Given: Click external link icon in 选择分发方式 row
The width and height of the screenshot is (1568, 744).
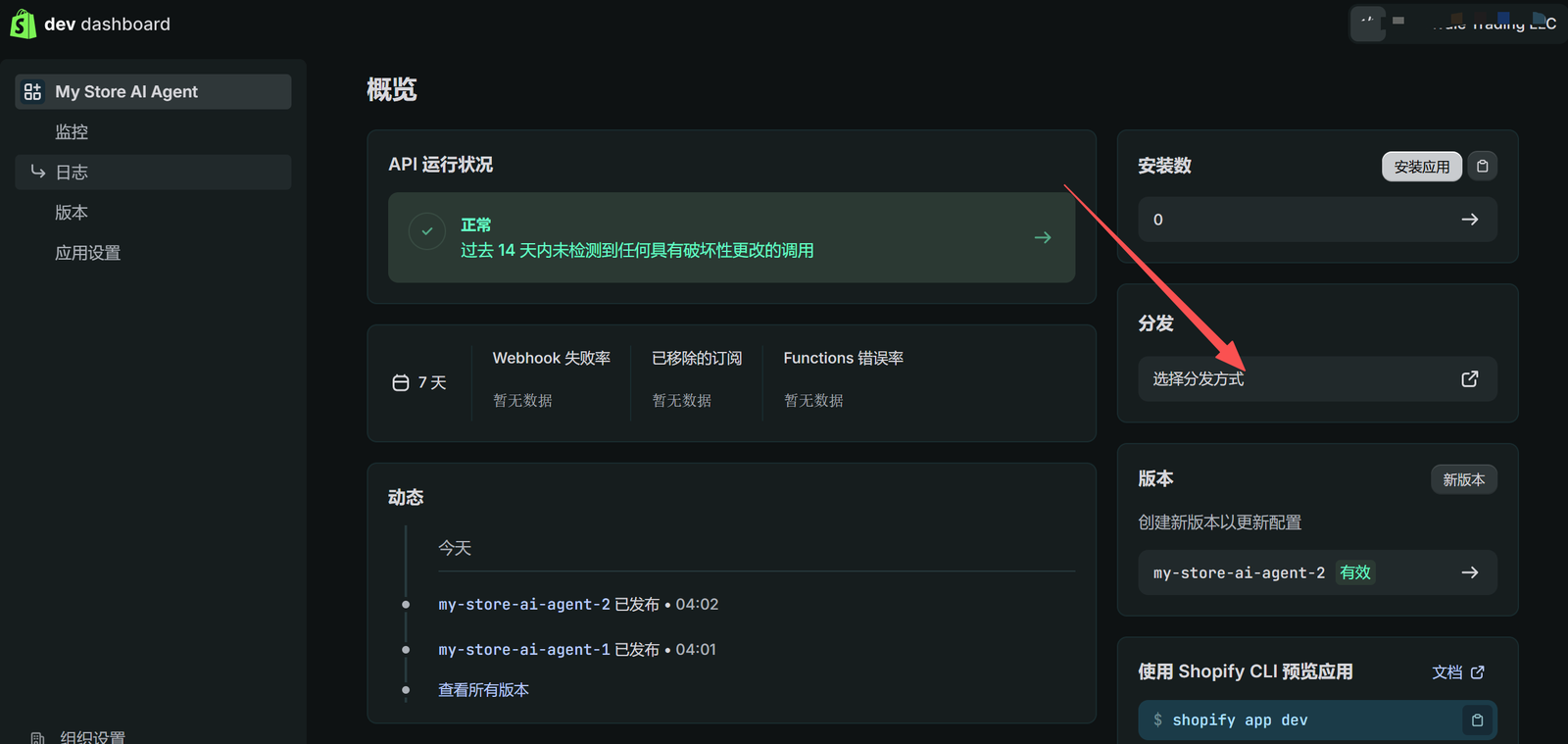Looking at the screenshot, I should [1469, 378].
